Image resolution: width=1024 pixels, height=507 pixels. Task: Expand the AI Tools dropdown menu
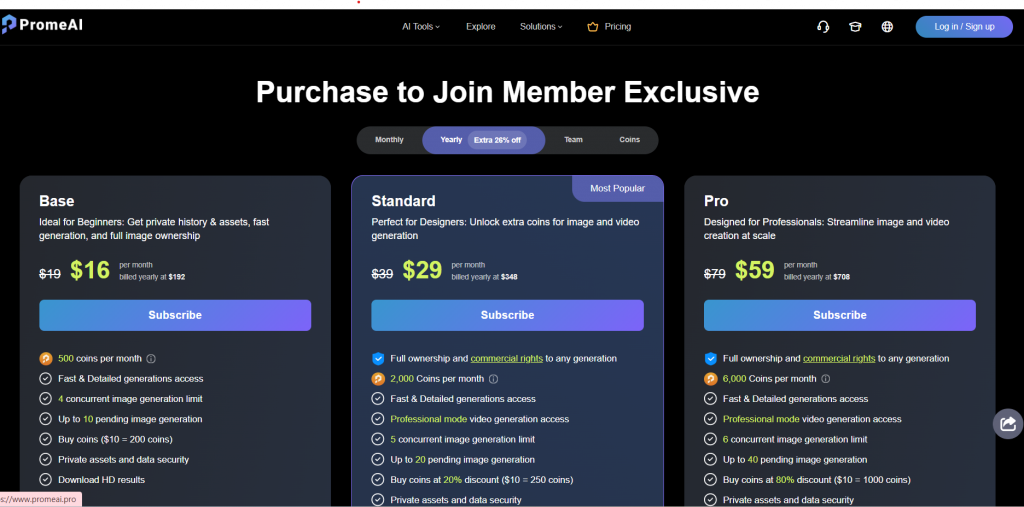[x=421, y=27]
